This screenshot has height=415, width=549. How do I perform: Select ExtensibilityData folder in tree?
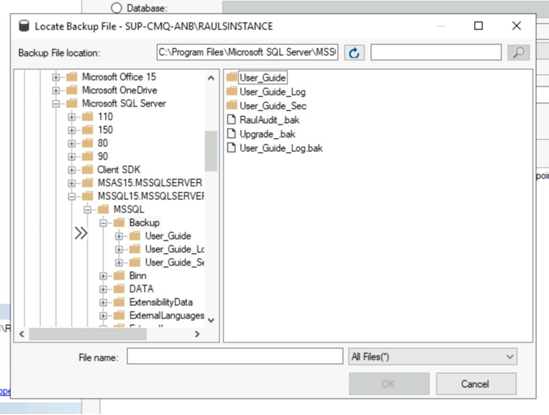click(x=161, y=303)
